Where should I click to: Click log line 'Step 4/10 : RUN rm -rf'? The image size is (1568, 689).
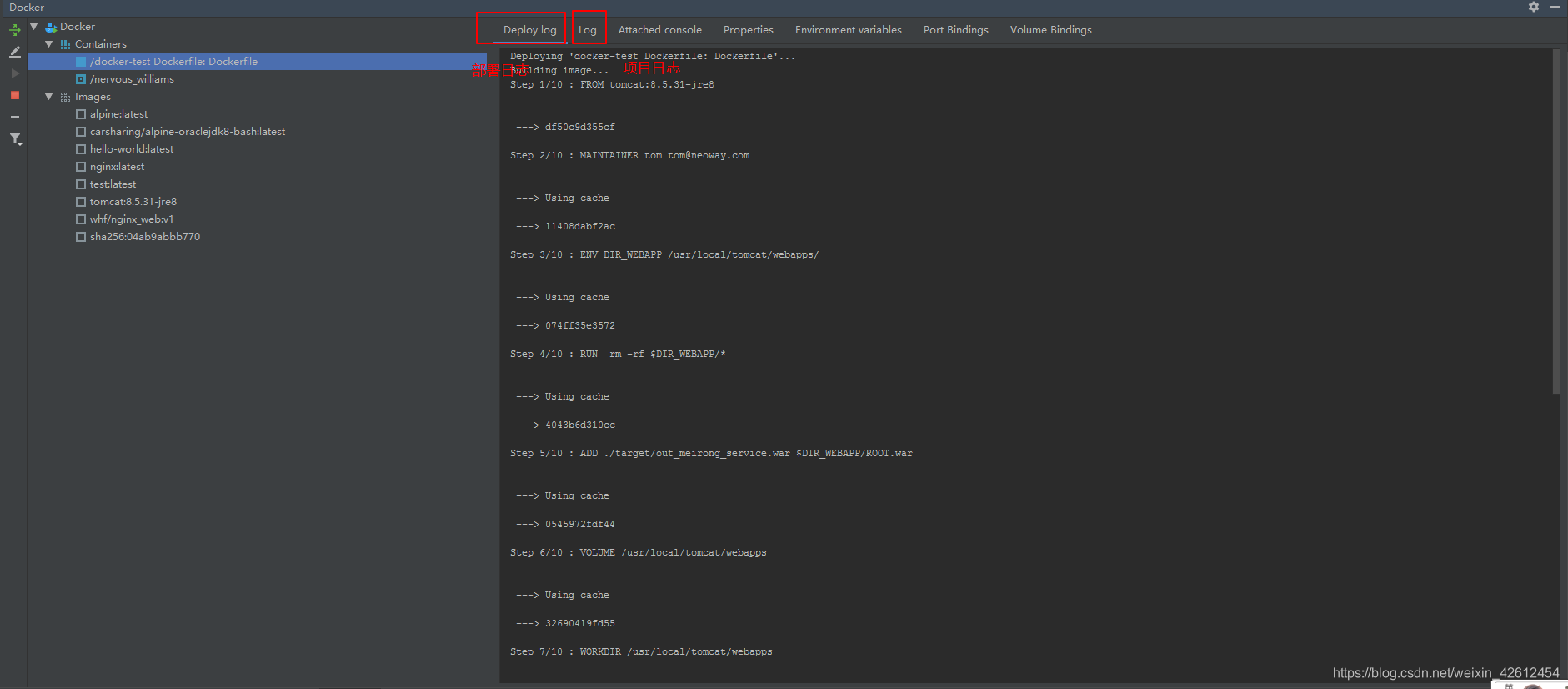[618, 355]
